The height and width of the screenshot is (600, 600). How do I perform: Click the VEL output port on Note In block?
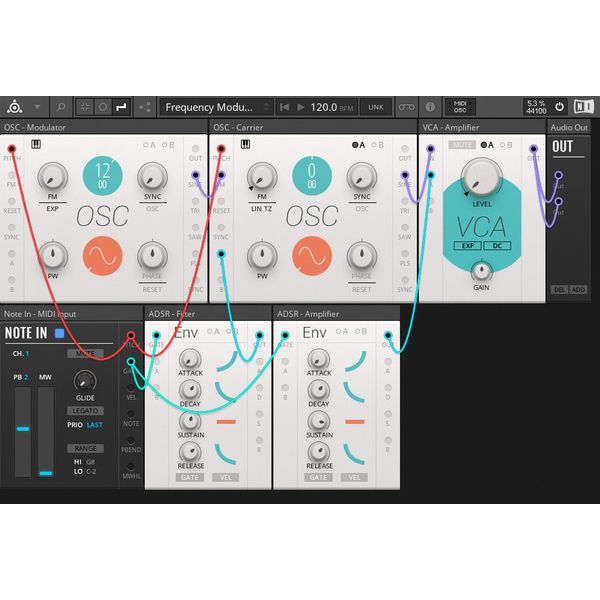131,388
